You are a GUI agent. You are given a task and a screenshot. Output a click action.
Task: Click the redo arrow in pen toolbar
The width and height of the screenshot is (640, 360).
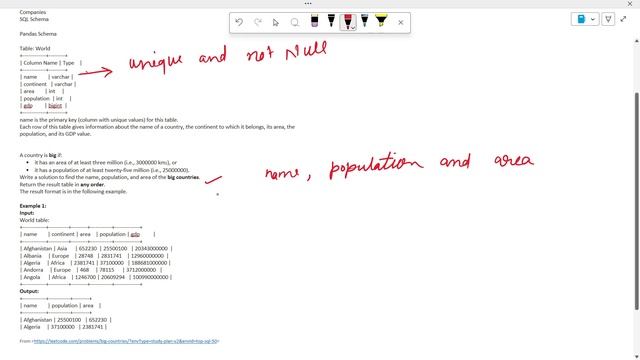(x=258, y=22)
